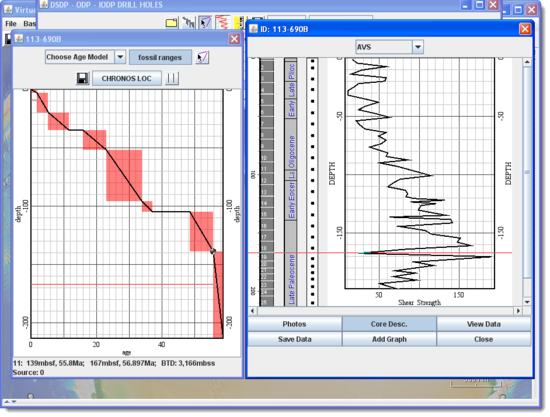Click the Add Graph button
The image size is (550, 417).
point(389,339)
